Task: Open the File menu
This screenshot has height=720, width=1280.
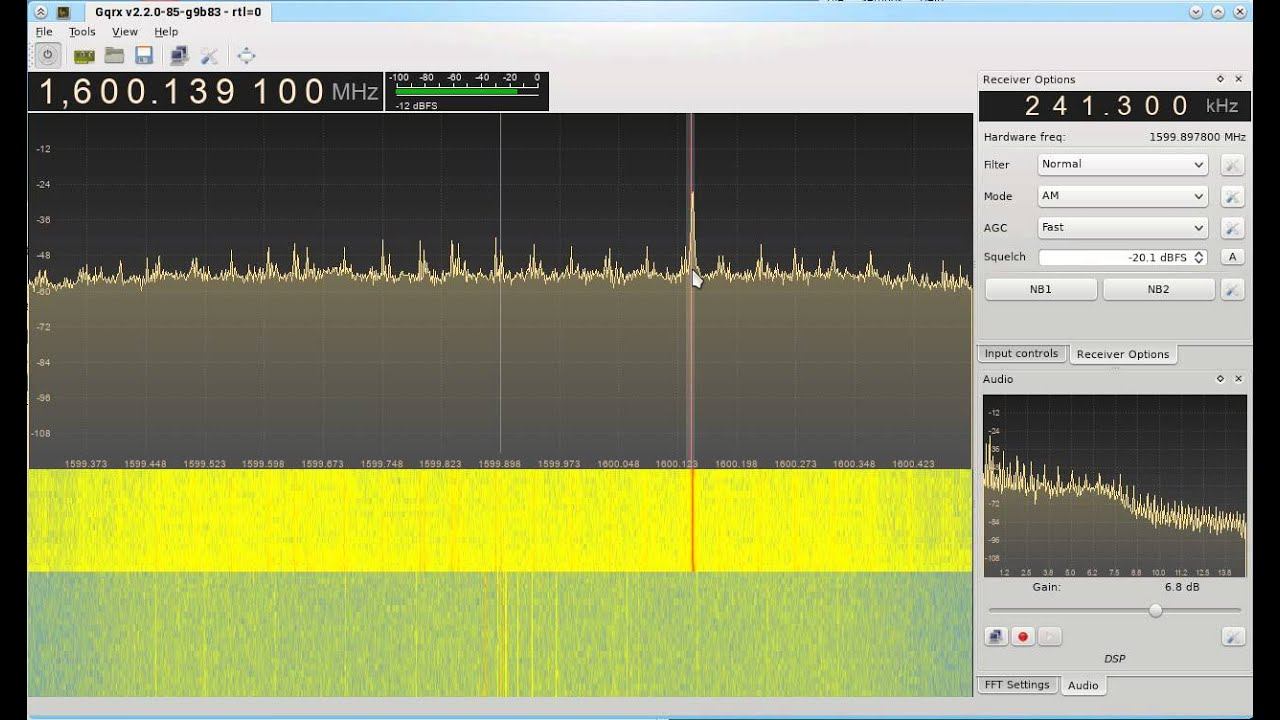Action: point(44,32)
